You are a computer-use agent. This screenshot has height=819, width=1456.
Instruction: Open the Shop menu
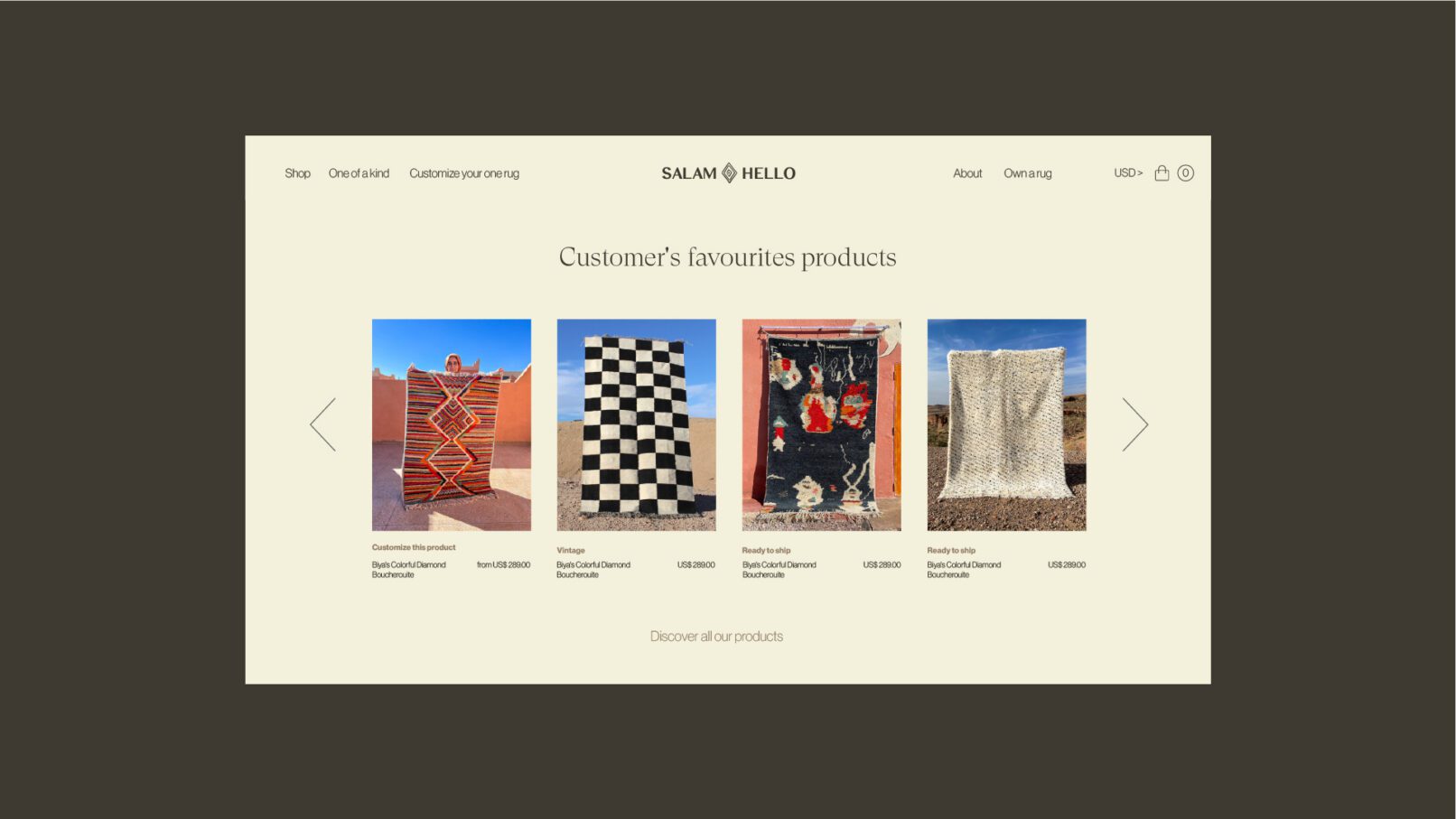[297, 173]
